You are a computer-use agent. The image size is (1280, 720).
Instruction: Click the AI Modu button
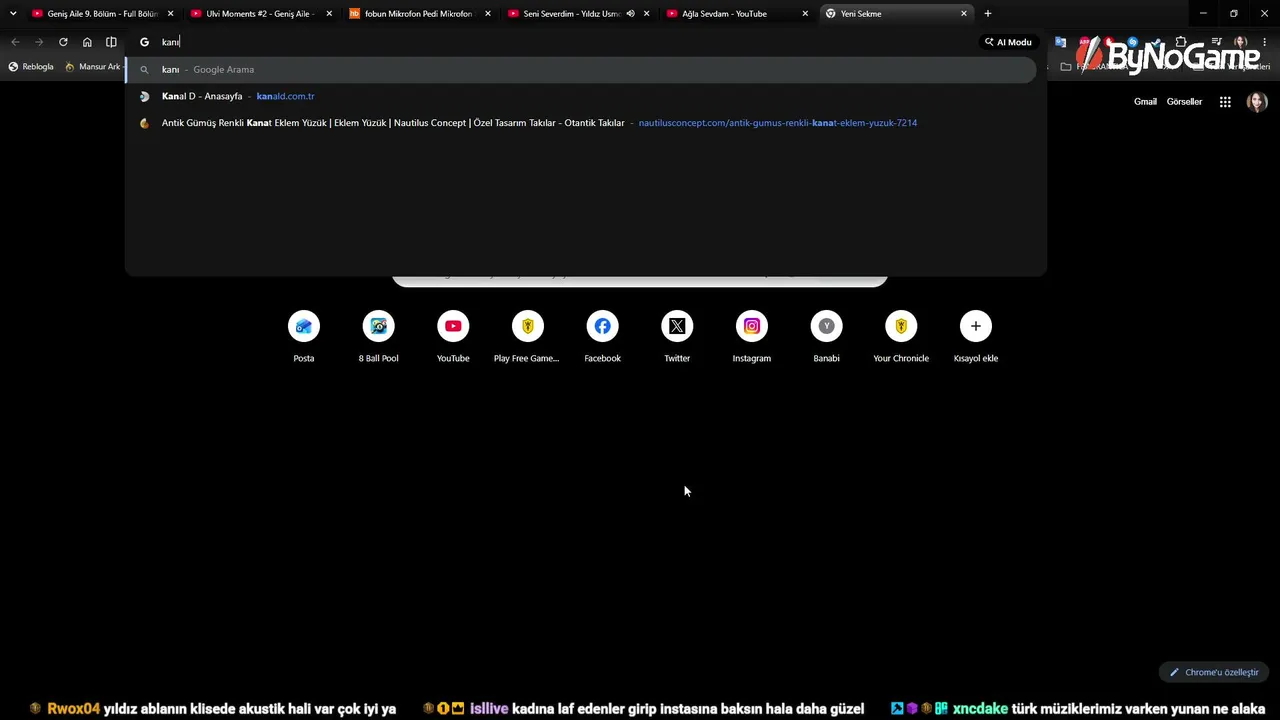[x=1008, y=42]
